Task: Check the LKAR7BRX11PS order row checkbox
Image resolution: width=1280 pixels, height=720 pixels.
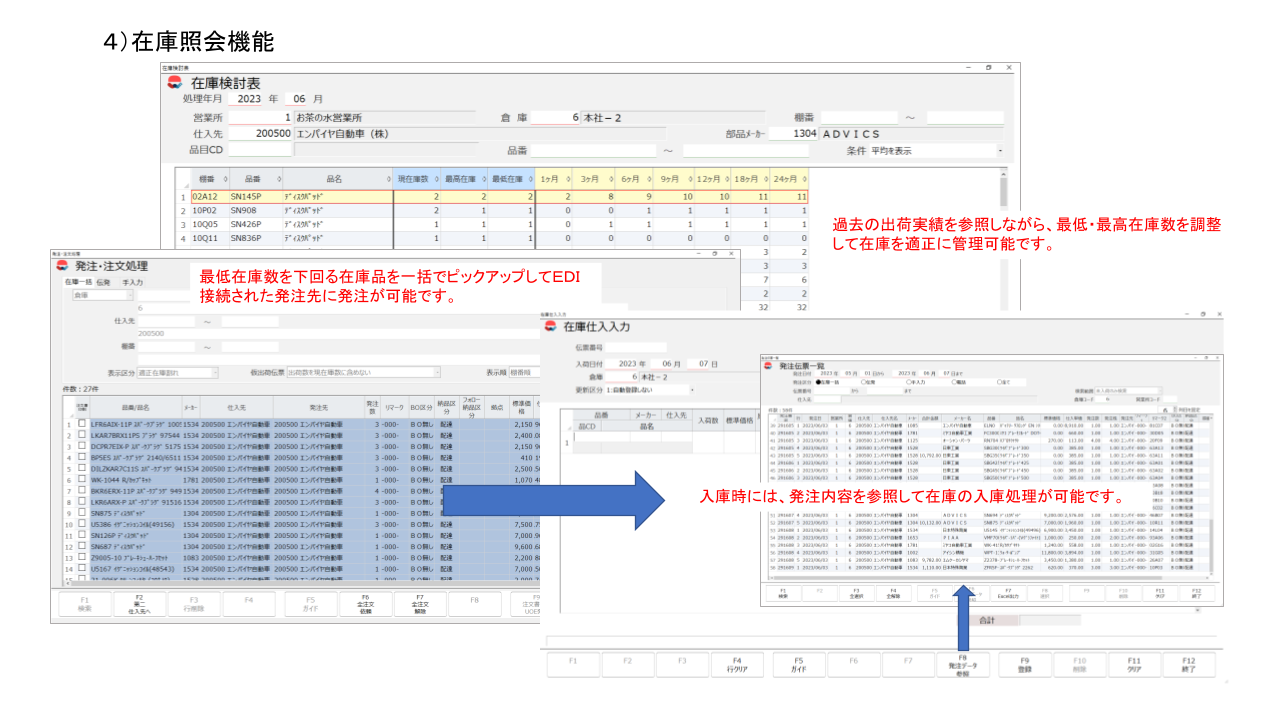Action: point(82,436)
